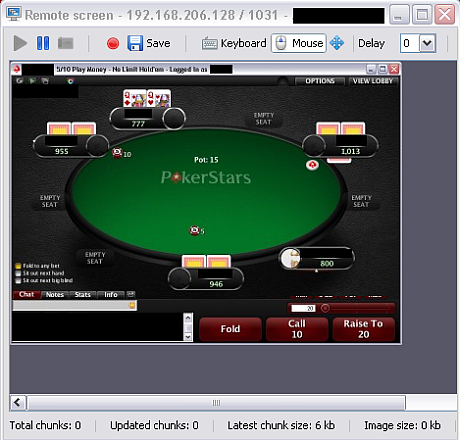Switch to the Notes tab
Screen dimensions: 460x440
tap(55, 295)
